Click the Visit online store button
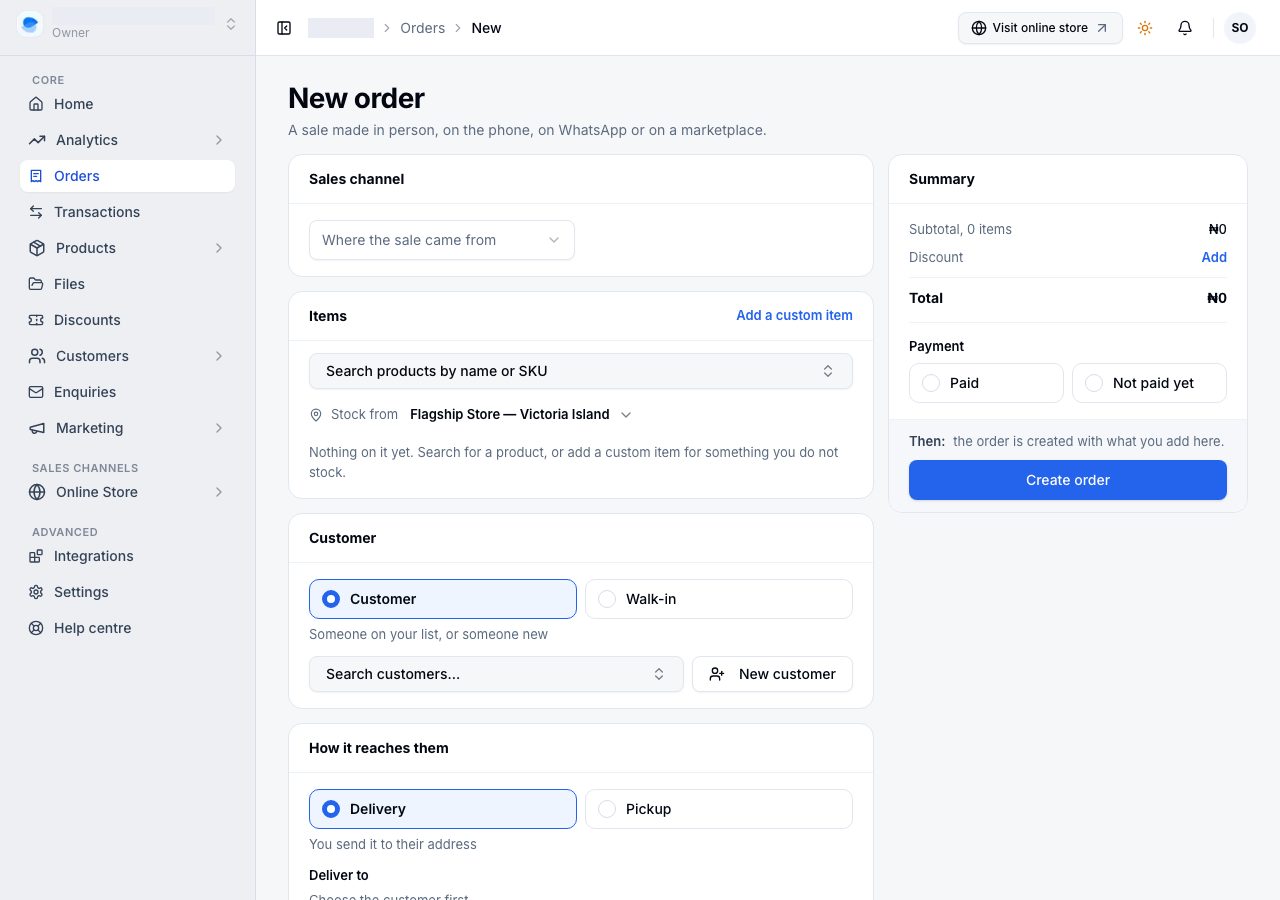The image size is (1280, 900). click(x=1040, y=28)
